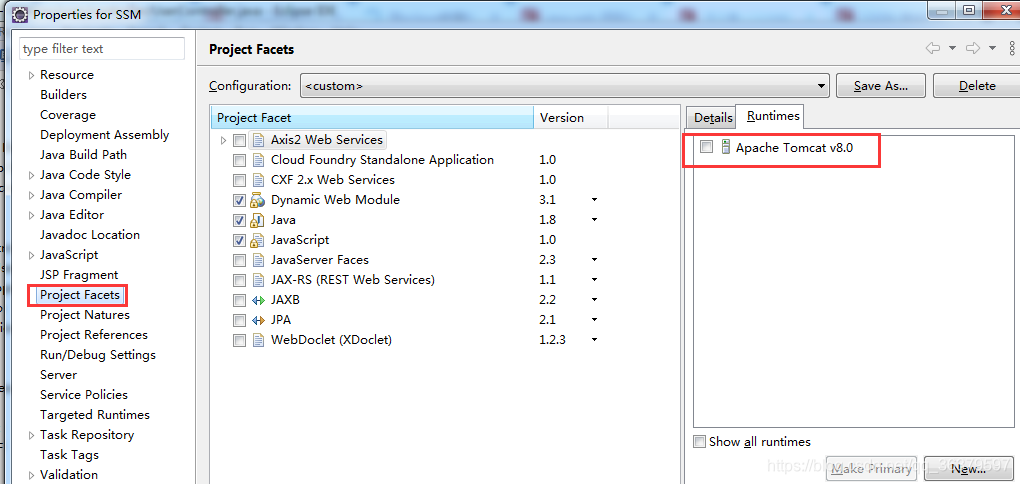The image size is (1020, 484).
Task: Expand the Resource tree node
Action: coord(31,75)
